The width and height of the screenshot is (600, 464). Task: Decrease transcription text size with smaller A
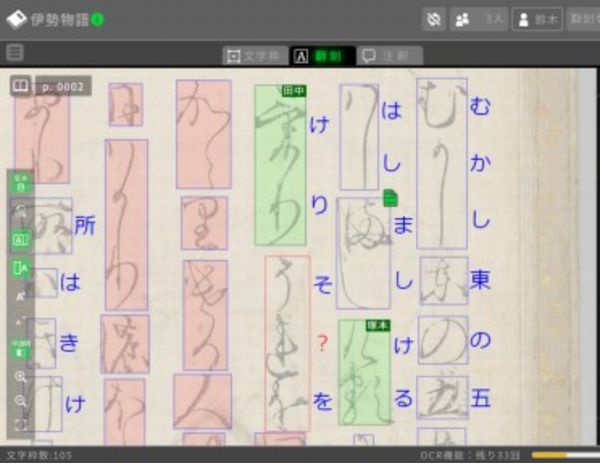pos(21,322)
